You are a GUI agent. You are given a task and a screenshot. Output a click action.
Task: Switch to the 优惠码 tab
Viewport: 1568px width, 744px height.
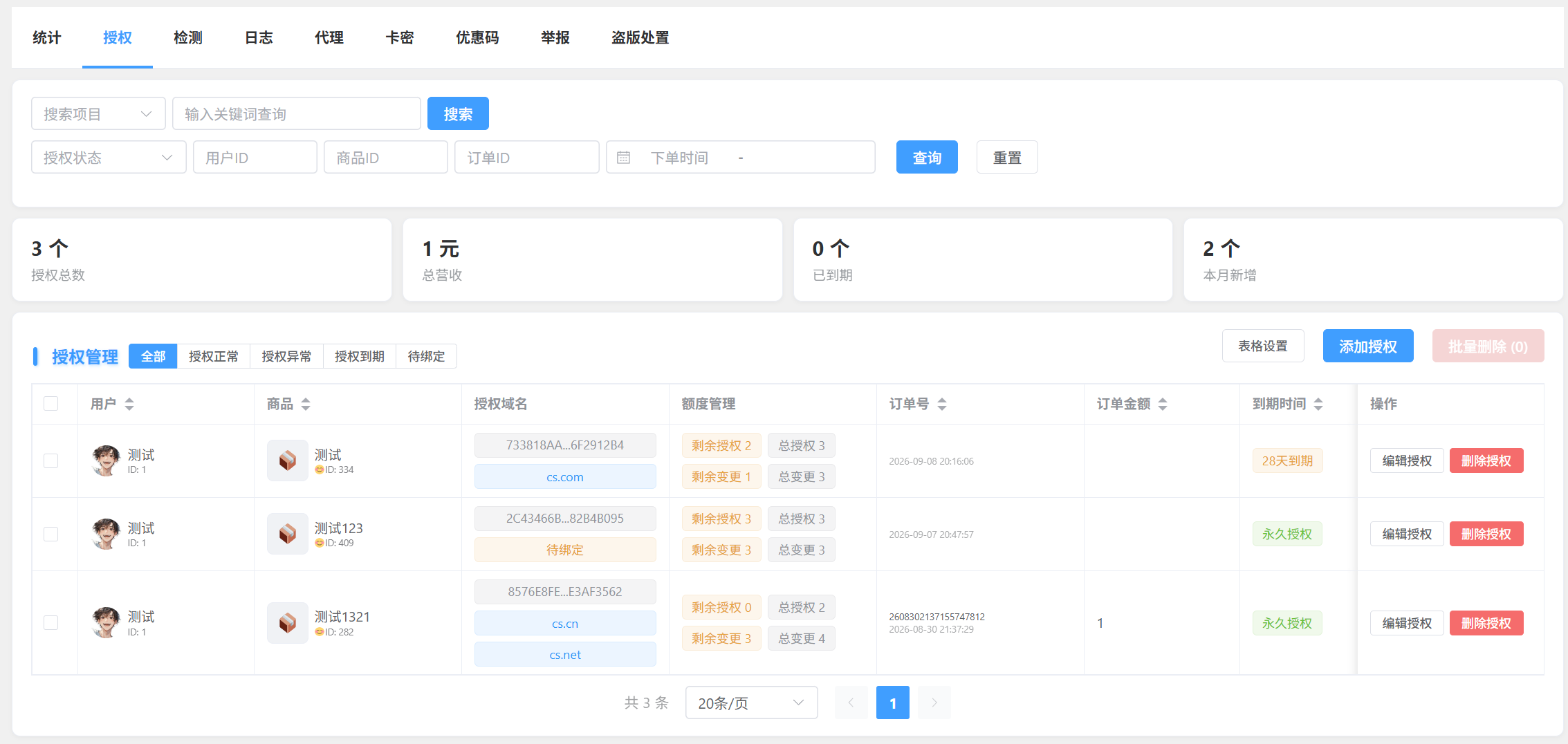pyautogui.click(x=477, y=37)
